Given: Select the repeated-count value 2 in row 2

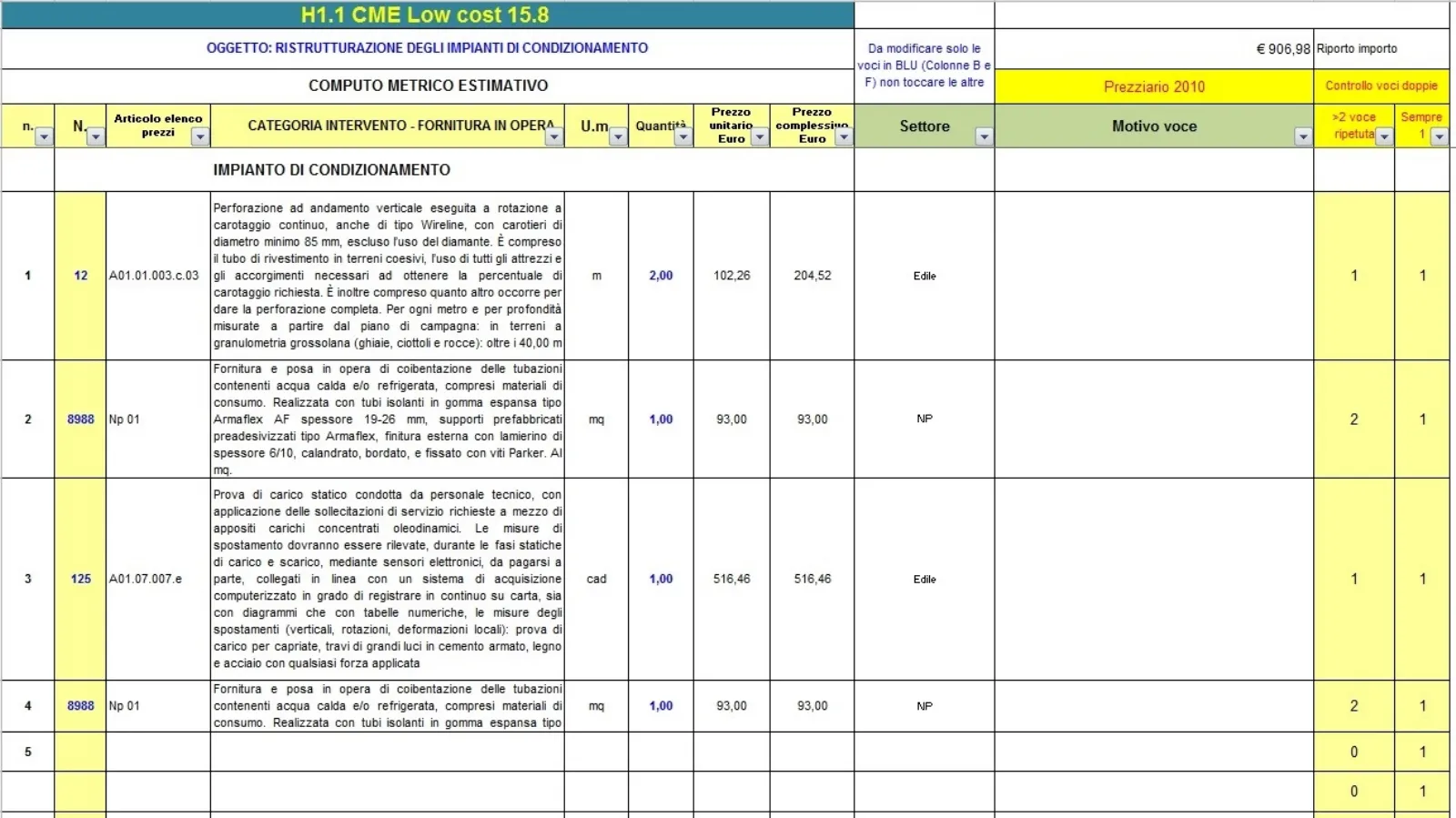Looking at the screenshot, I should tap(1354, 419).
